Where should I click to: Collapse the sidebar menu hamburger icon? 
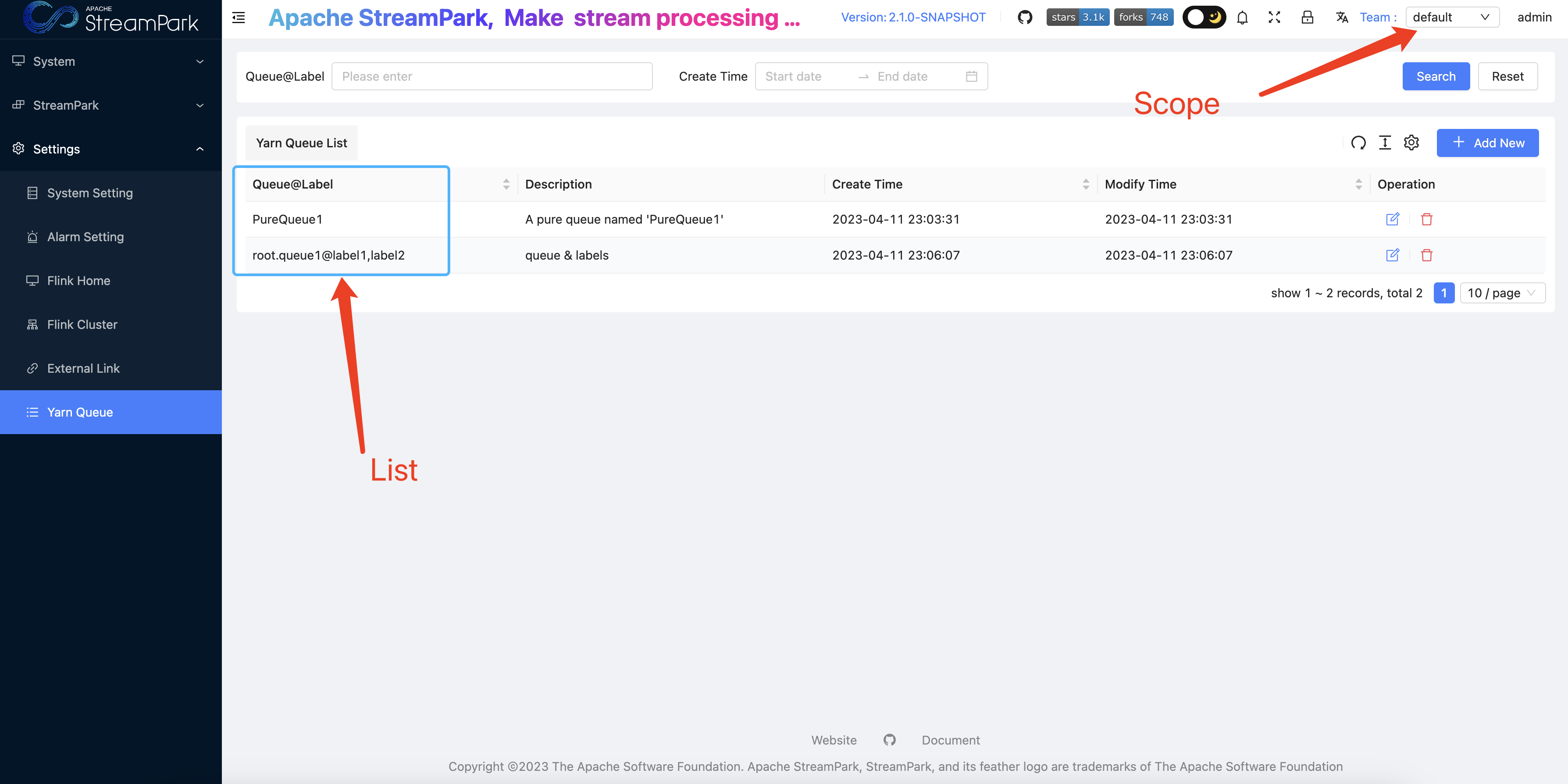tap(239, 18)
